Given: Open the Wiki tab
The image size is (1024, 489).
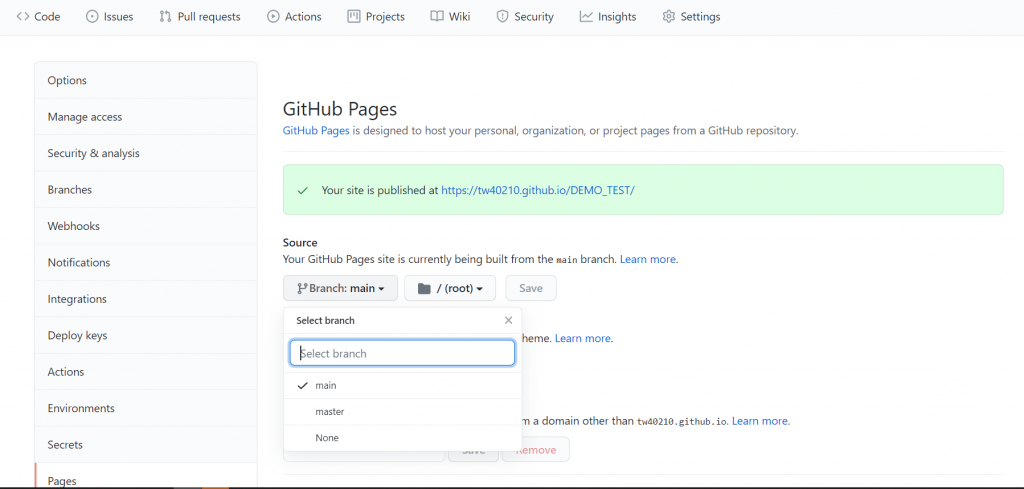Looking at the screenshot, I should pos(450,17).
